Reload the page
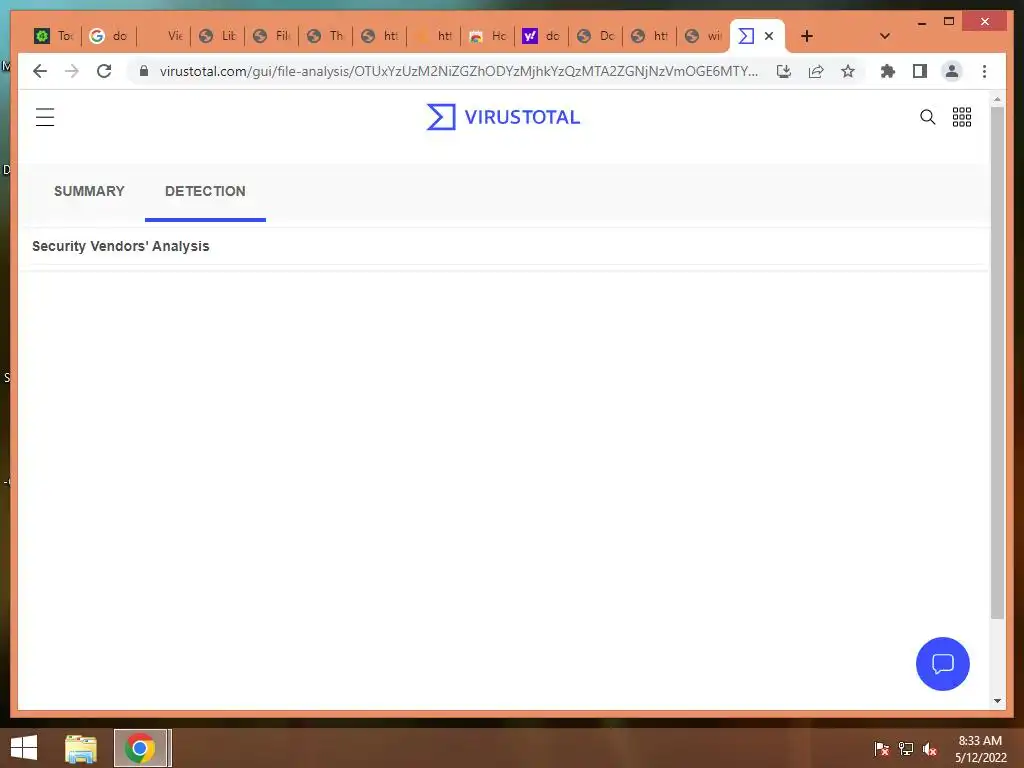This screenshot has width=1024, height=768. [x=104, y=71]
